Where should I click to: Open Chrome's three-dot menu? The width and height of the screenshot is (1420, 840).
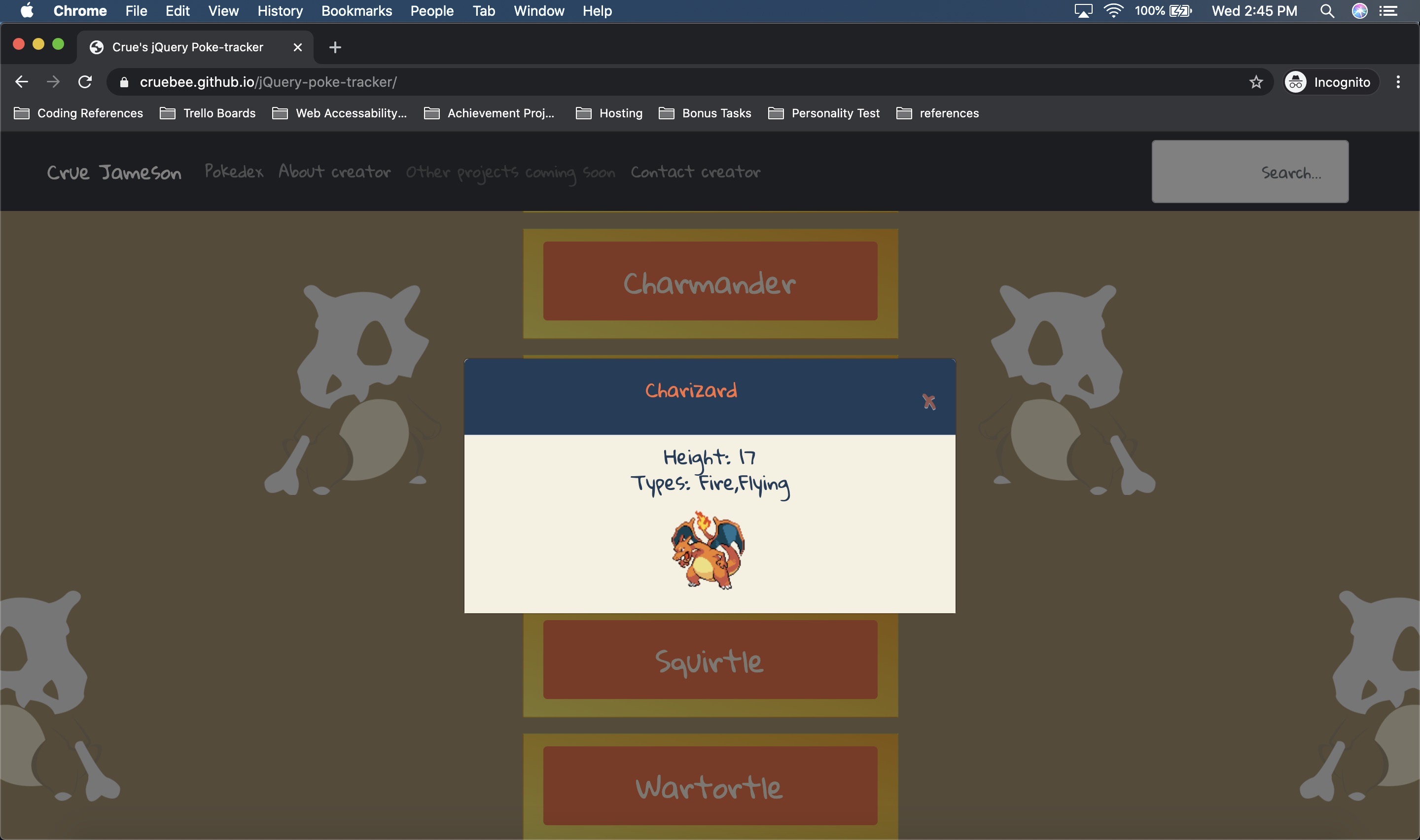[x=1398, y=82]
